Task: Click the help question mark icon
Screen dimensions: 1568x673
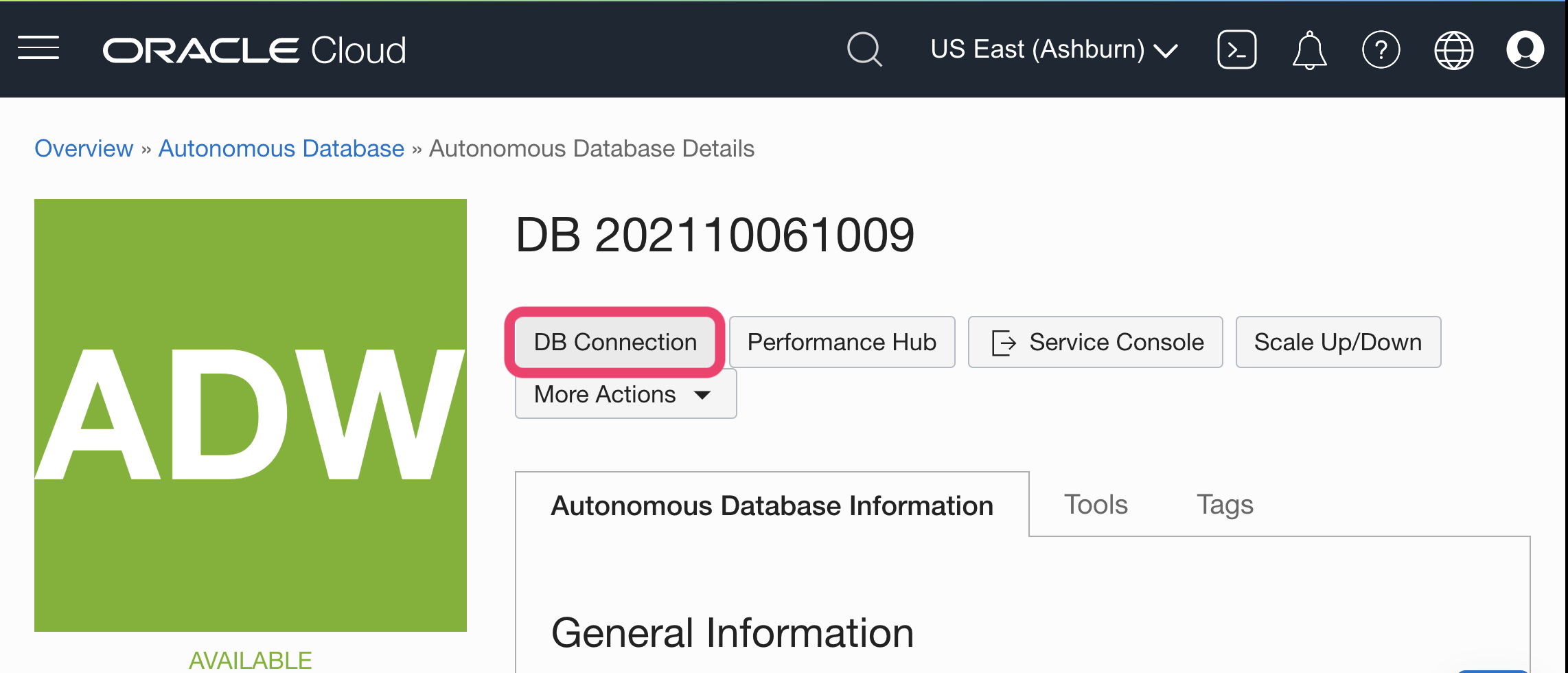Action: 1382,49
